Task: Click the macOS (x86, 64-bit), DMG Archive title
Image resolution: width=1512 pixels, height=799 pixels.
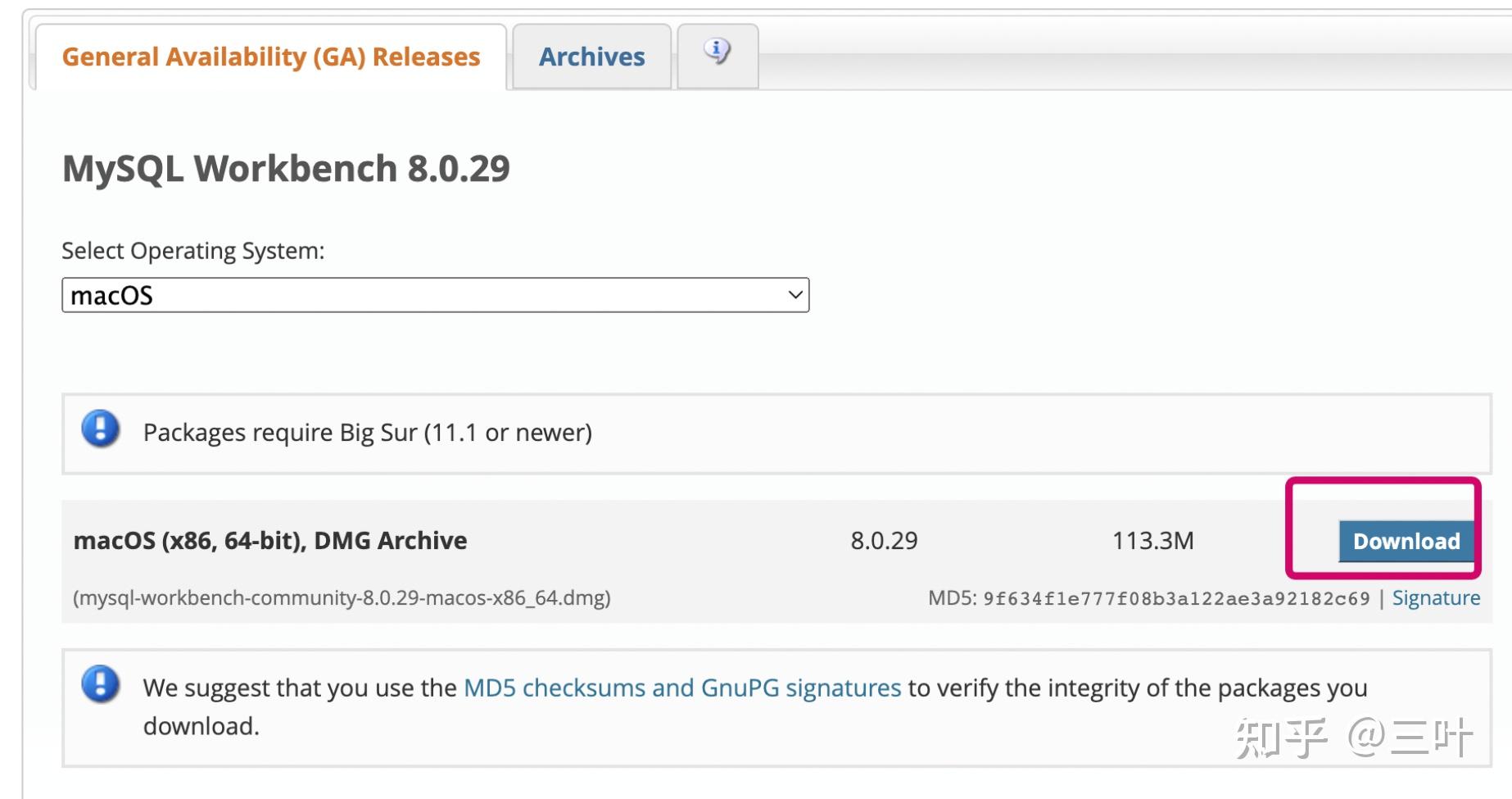Action: click(270, 541)
